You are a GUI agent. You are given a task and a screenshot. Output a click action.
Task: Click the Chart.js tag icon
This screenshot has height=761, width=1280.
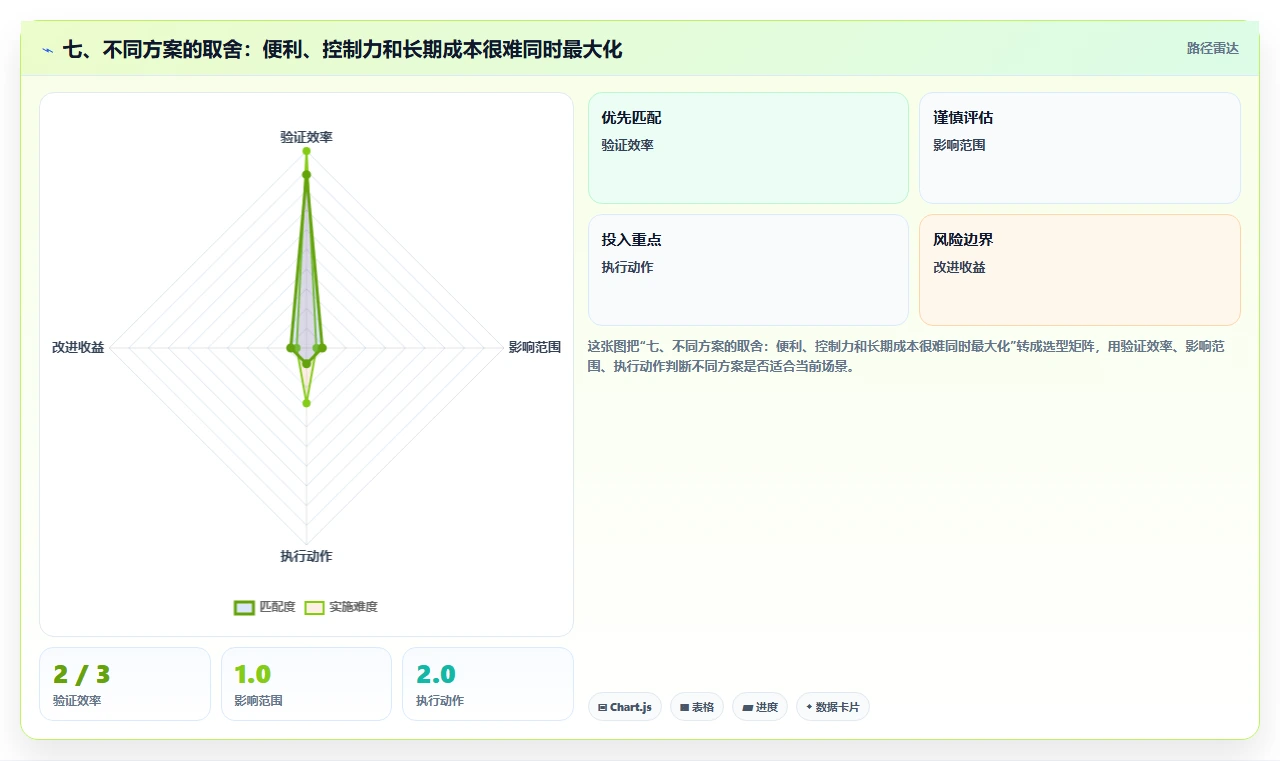pyautogui.click(x=602, y=707)
